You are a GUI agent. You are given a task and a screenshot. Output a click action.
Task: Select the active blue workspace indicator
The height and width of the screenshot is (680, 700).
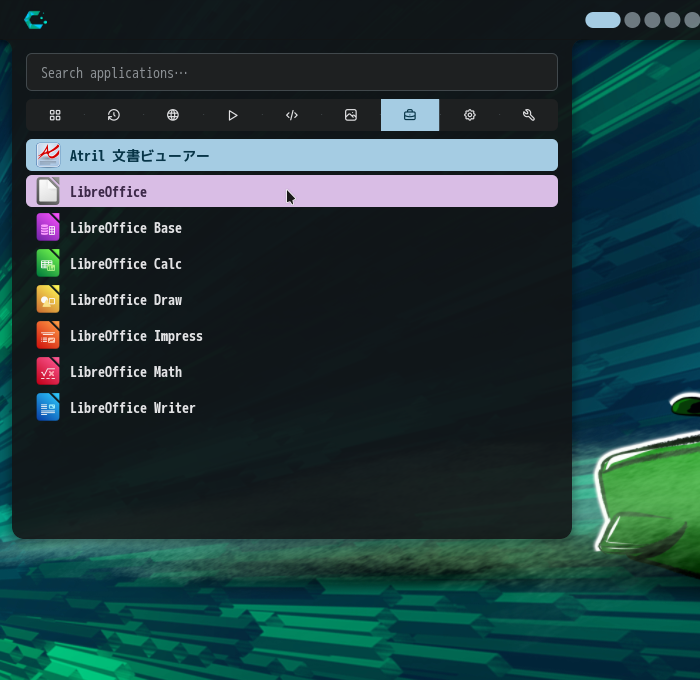(603, 20)
